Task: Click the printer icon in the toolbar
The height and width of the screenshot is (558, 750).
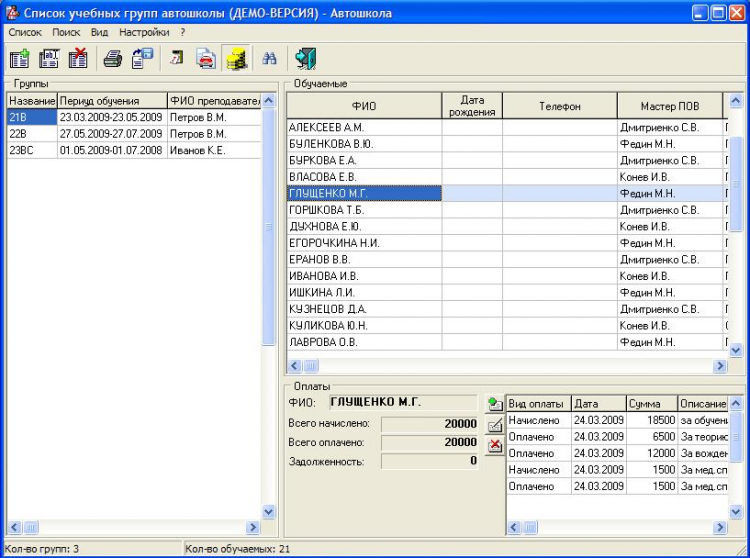Action: [x=113, y=59]
